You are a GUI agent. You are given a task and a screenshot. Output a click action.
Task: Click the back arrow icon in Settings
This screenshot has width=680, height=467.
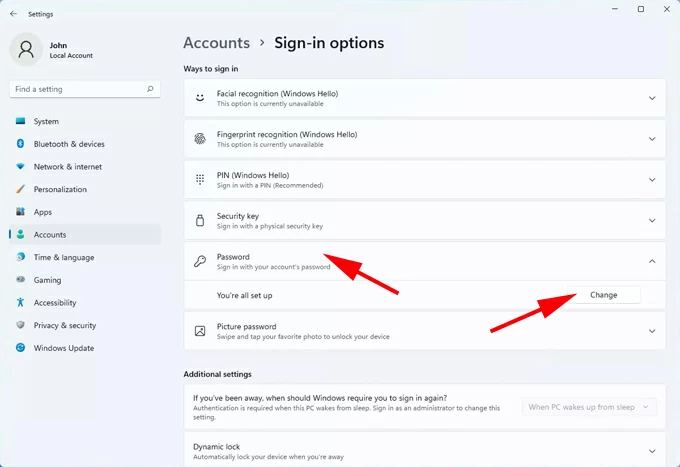coord(13,14)
